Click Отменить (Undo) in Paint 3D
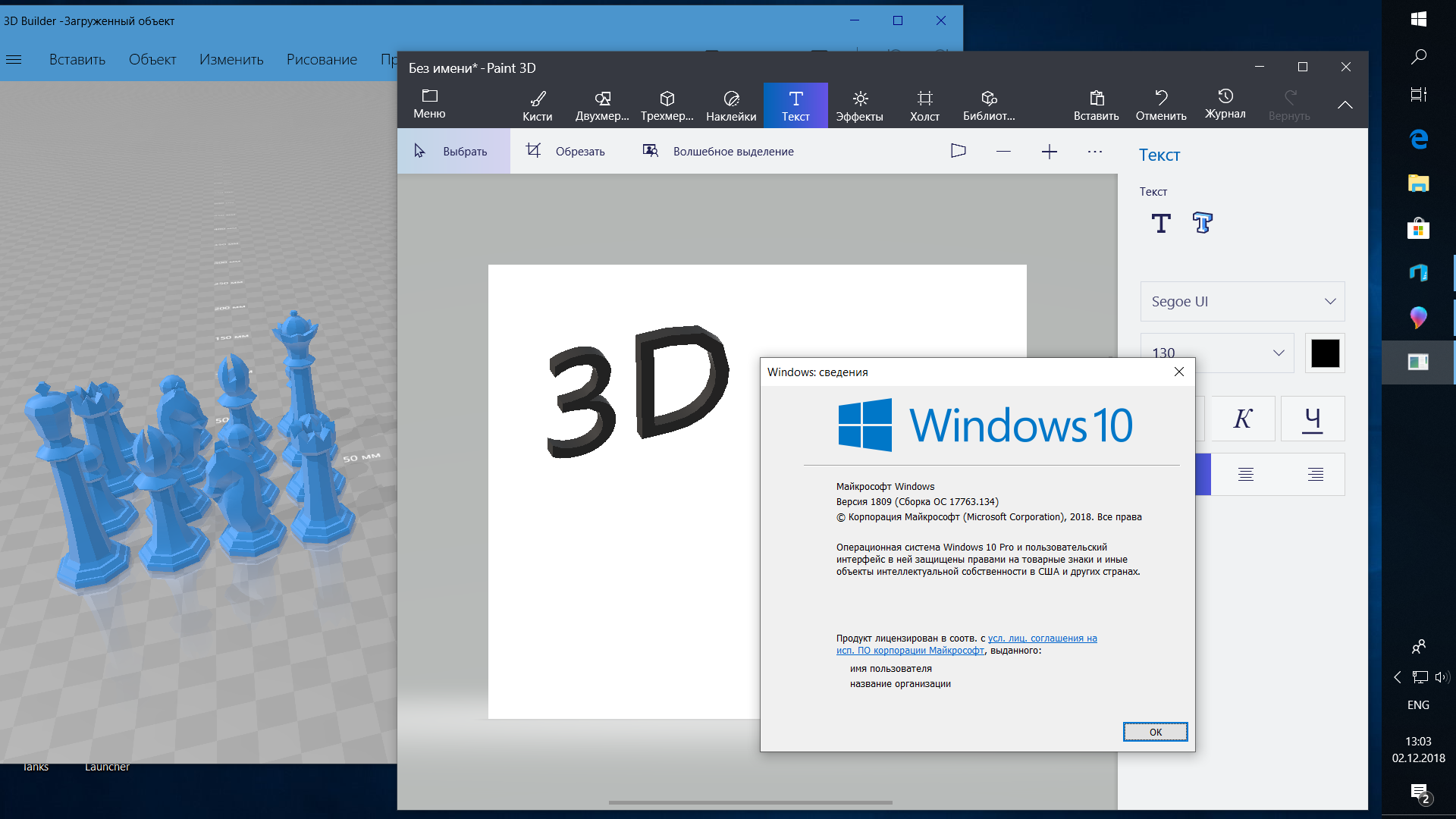 point(1161,105)
